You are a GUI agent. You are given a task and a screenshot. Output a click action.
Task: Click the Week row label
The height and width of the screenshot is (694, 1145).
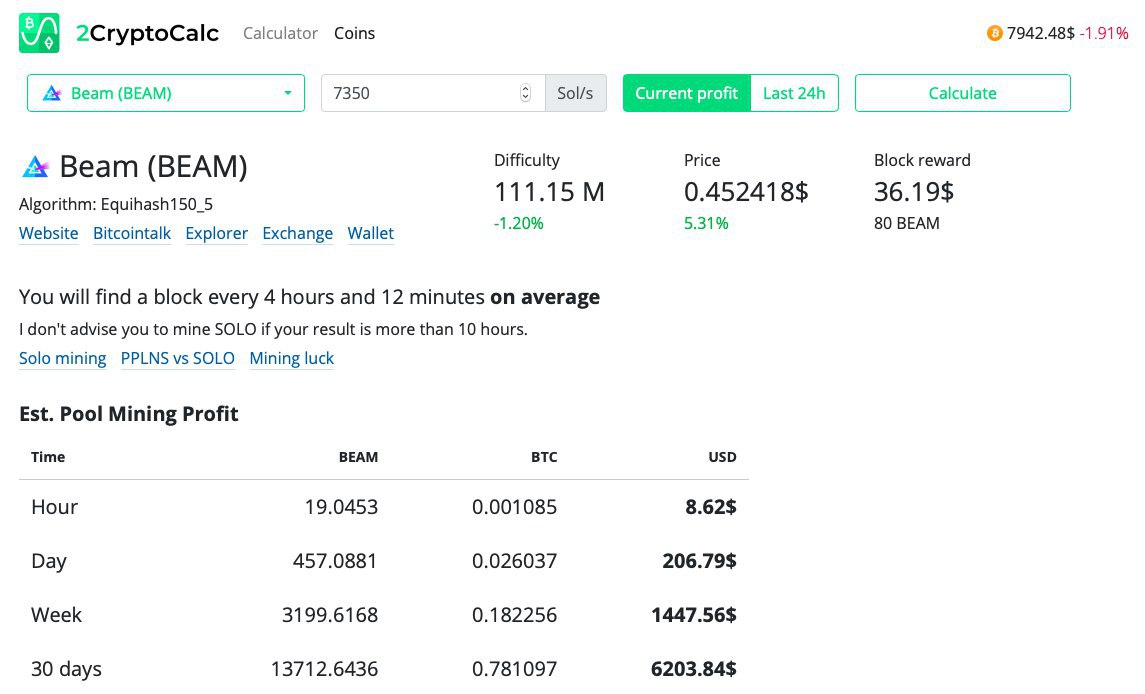tap(56, 615)
